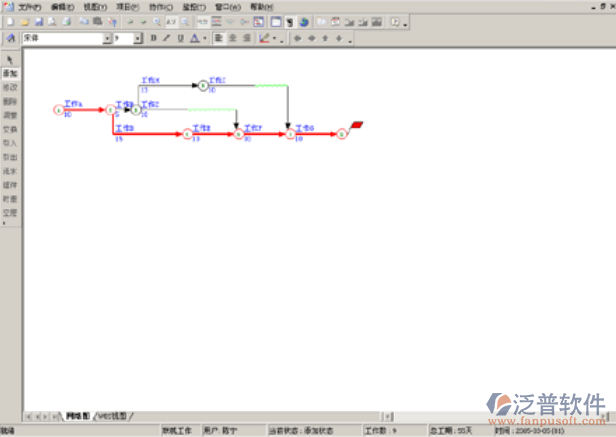Click the first start node circle
Viewport: 616px width, 437px height.
(x=58, y=110)
